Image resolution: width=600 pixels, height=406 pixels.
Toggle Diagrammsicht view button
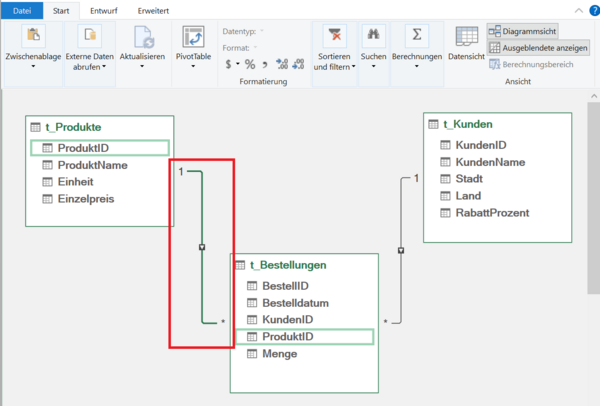click(538, 32)
